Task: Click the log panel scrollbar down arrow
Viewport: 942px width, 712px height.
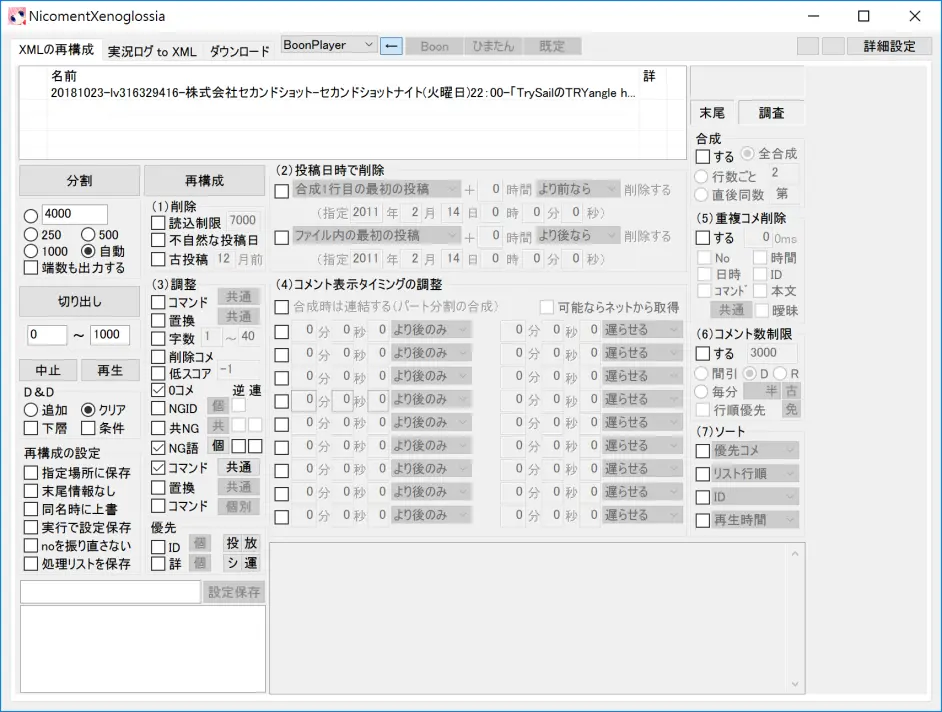Action: click(x=795, y=684)
